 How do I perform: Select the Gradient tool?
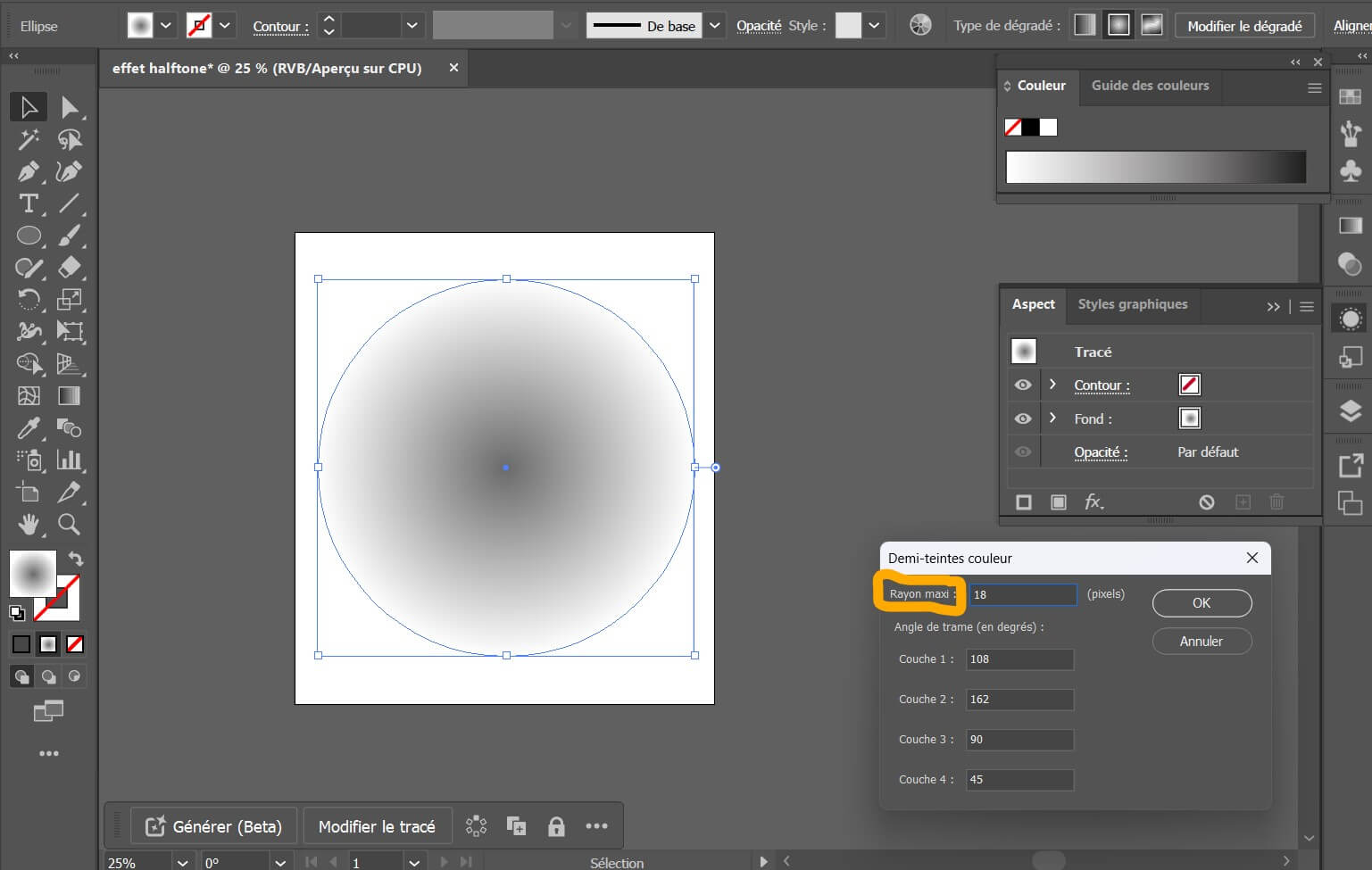pyautogui.click(x=69, y=395)
